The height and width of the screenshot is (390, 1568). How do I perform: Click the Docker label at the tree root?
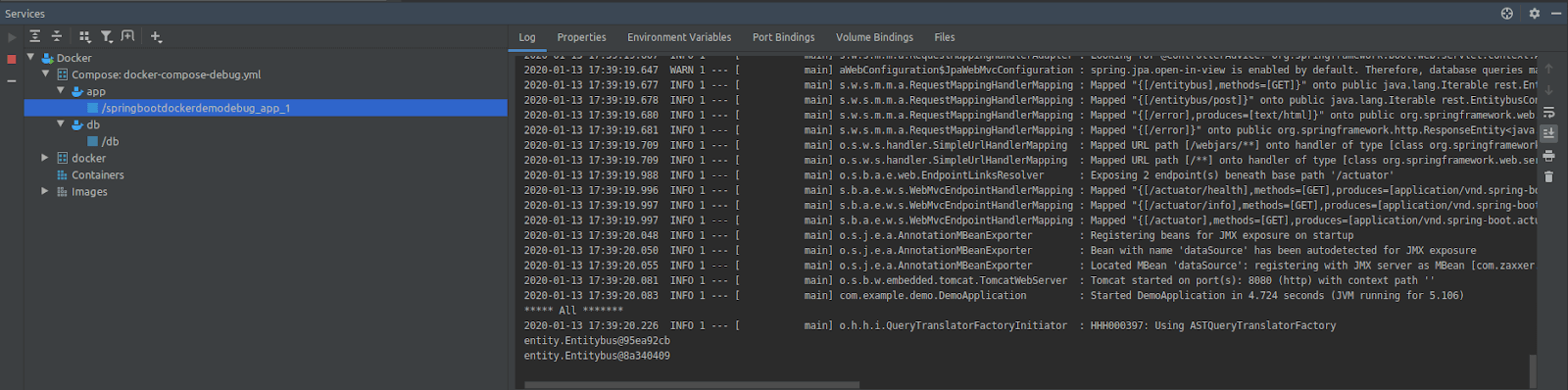tap(73, 58)
